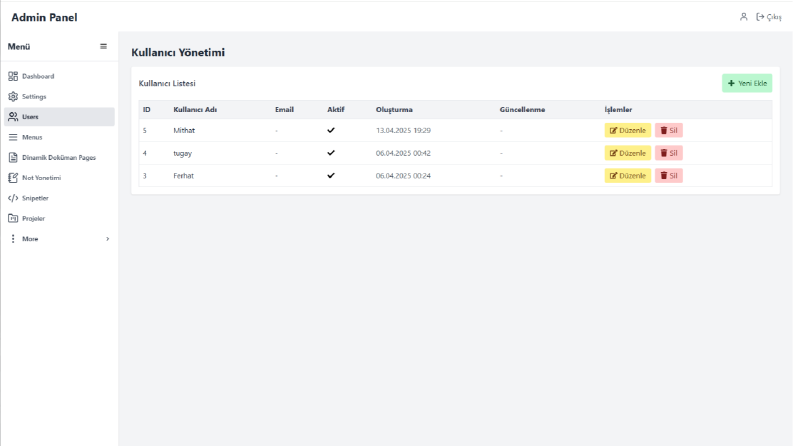Screen dimensions: 793x446
Task: Click the Menus list icon
Action: 13,137
